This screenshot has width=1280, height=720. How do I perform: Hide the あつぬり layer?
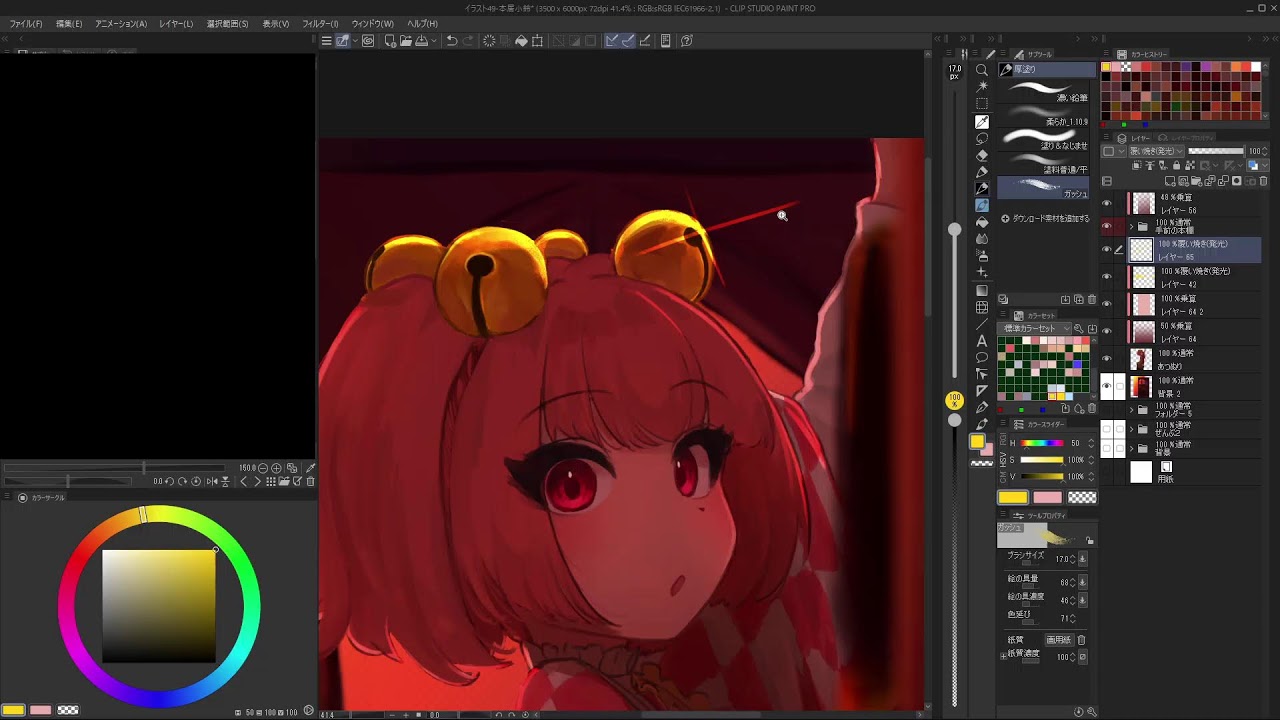[x=1106, y=359]
